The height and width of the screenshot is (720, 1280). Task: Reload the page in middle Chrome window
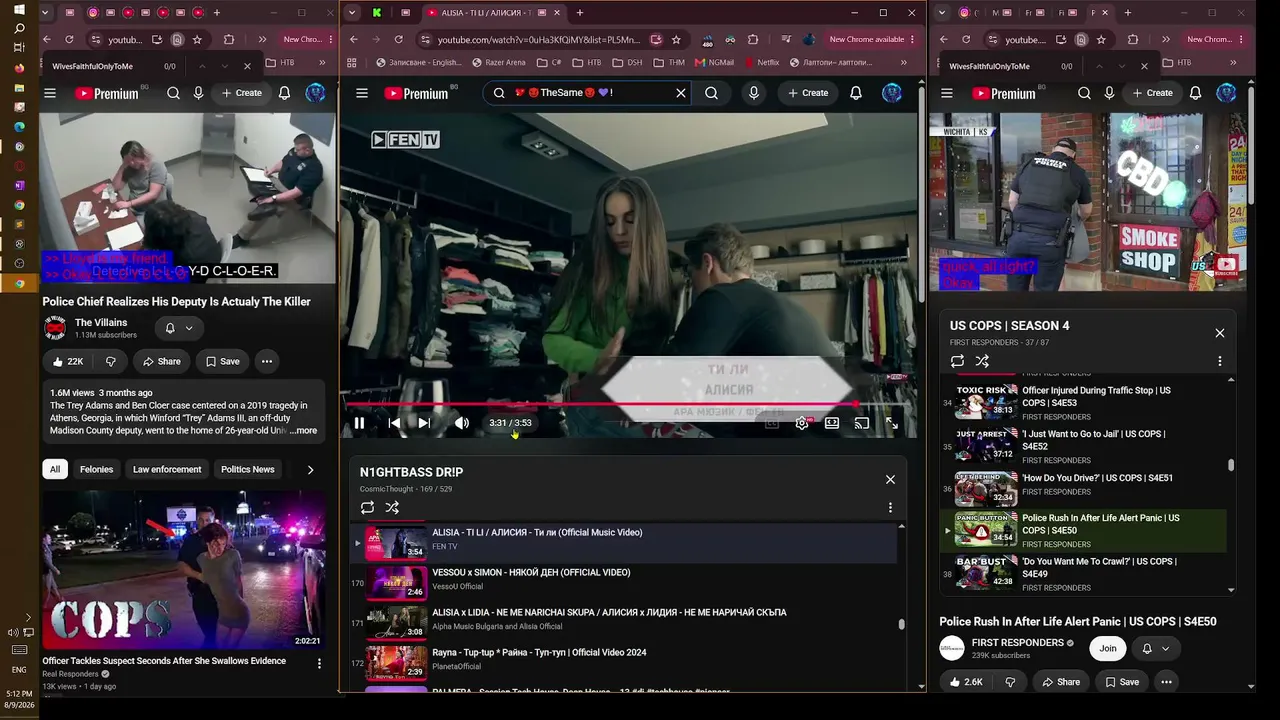tap(398, 39)
